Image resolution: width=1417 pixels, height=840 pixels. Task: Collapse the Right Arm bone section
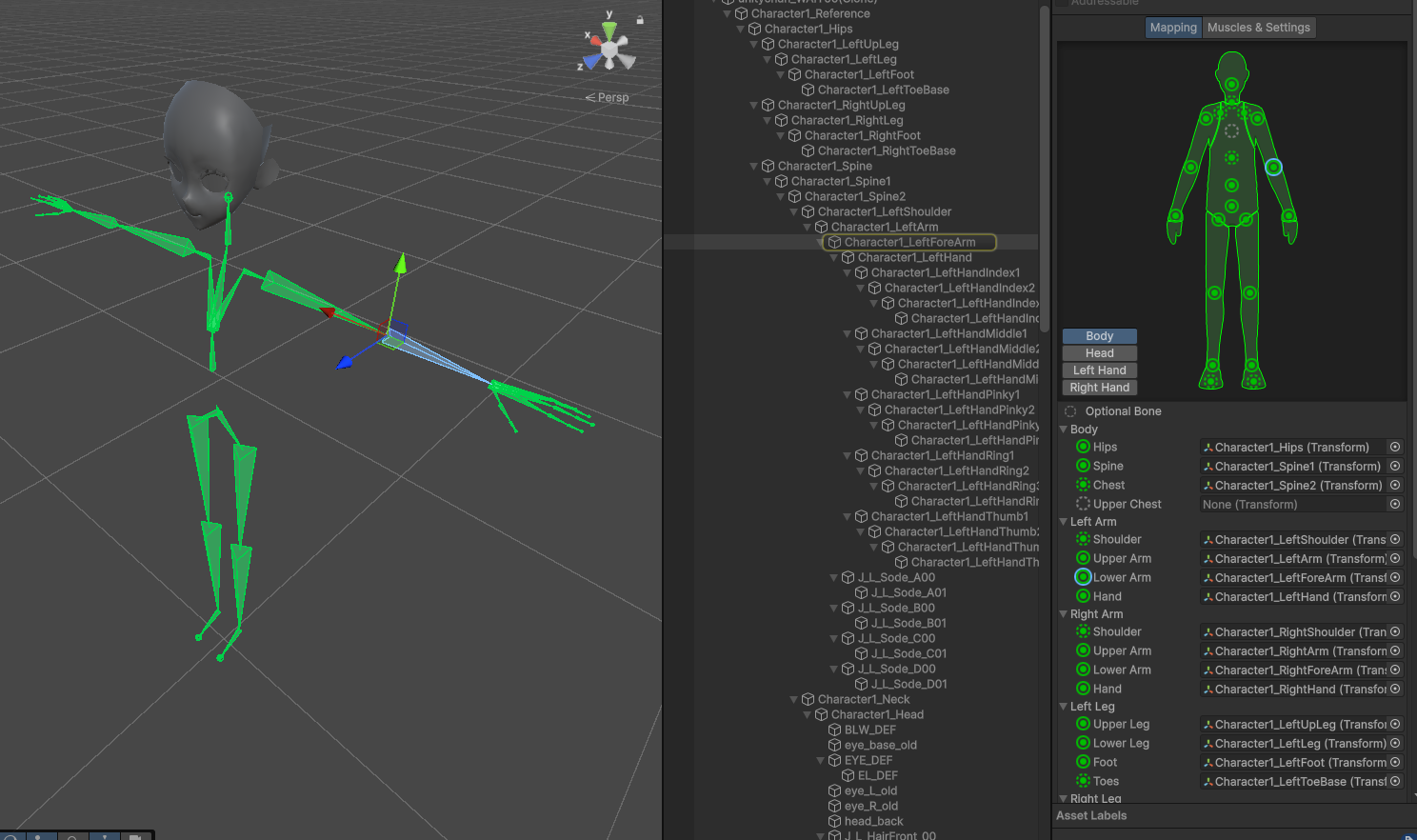pyautogui.click(x=1064, y=614)
